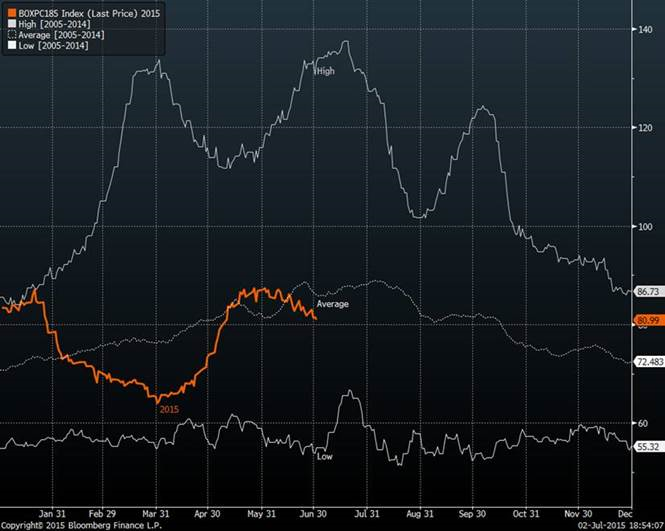Click the orange 80.99 price tag

coord(648,320)
